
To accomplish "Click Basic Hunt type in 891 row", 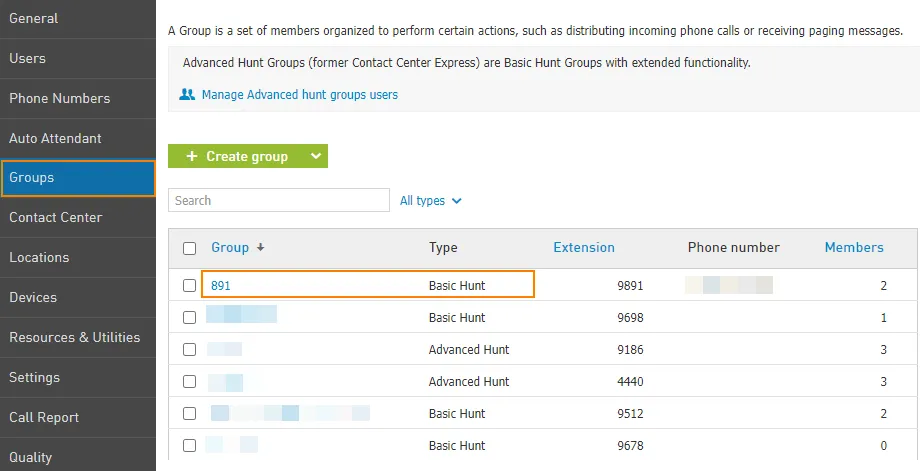I will (457, 286).
